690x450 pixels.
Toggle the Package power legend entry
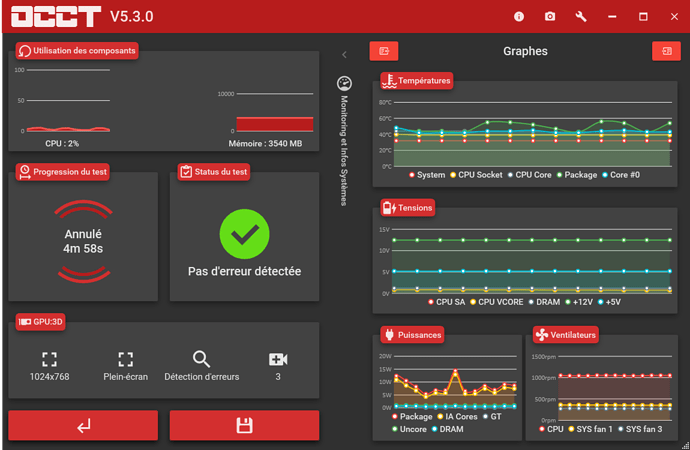(x=412, y=416)
